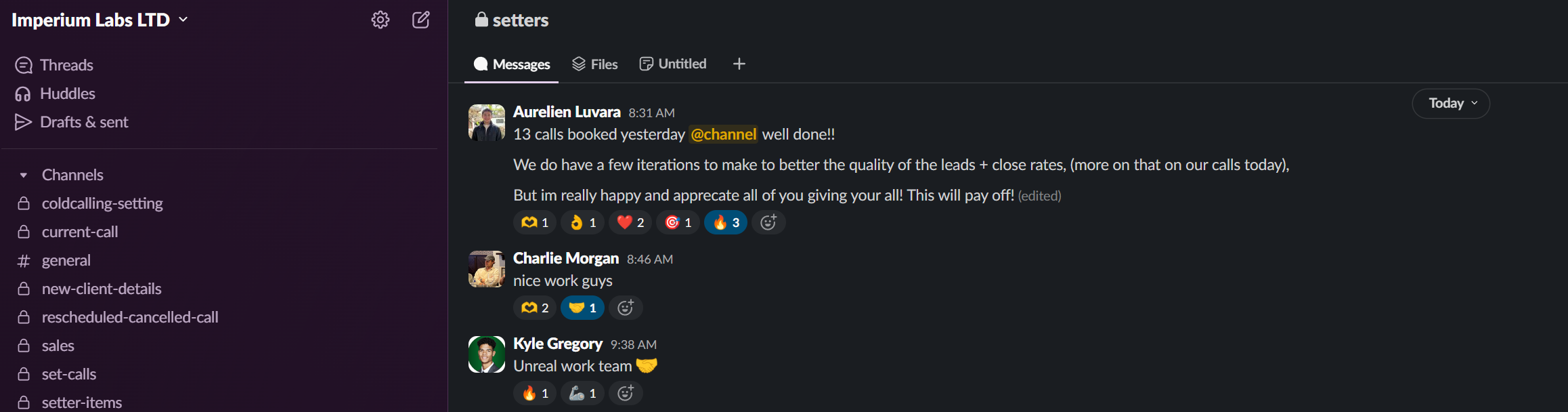Click the compose new message icon
The image size is (1568, 412).
pos(421,20)
